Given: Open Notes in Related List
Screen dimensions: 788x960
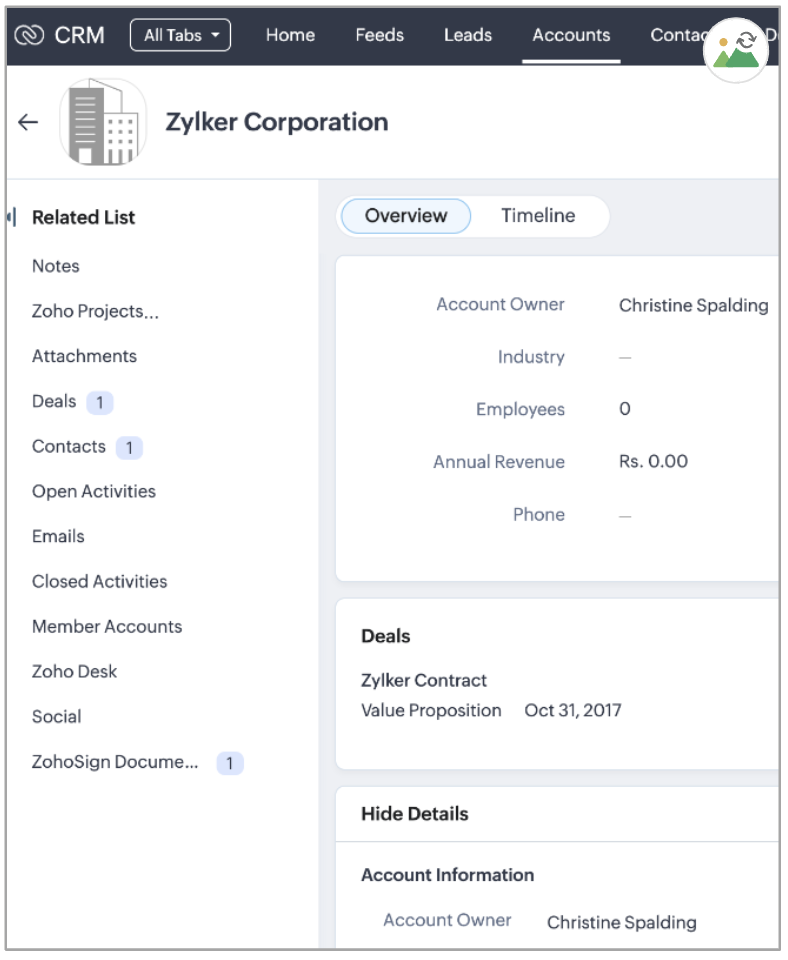Looking at the screenshot, I should pyautogui.click(x=56, y=266).
